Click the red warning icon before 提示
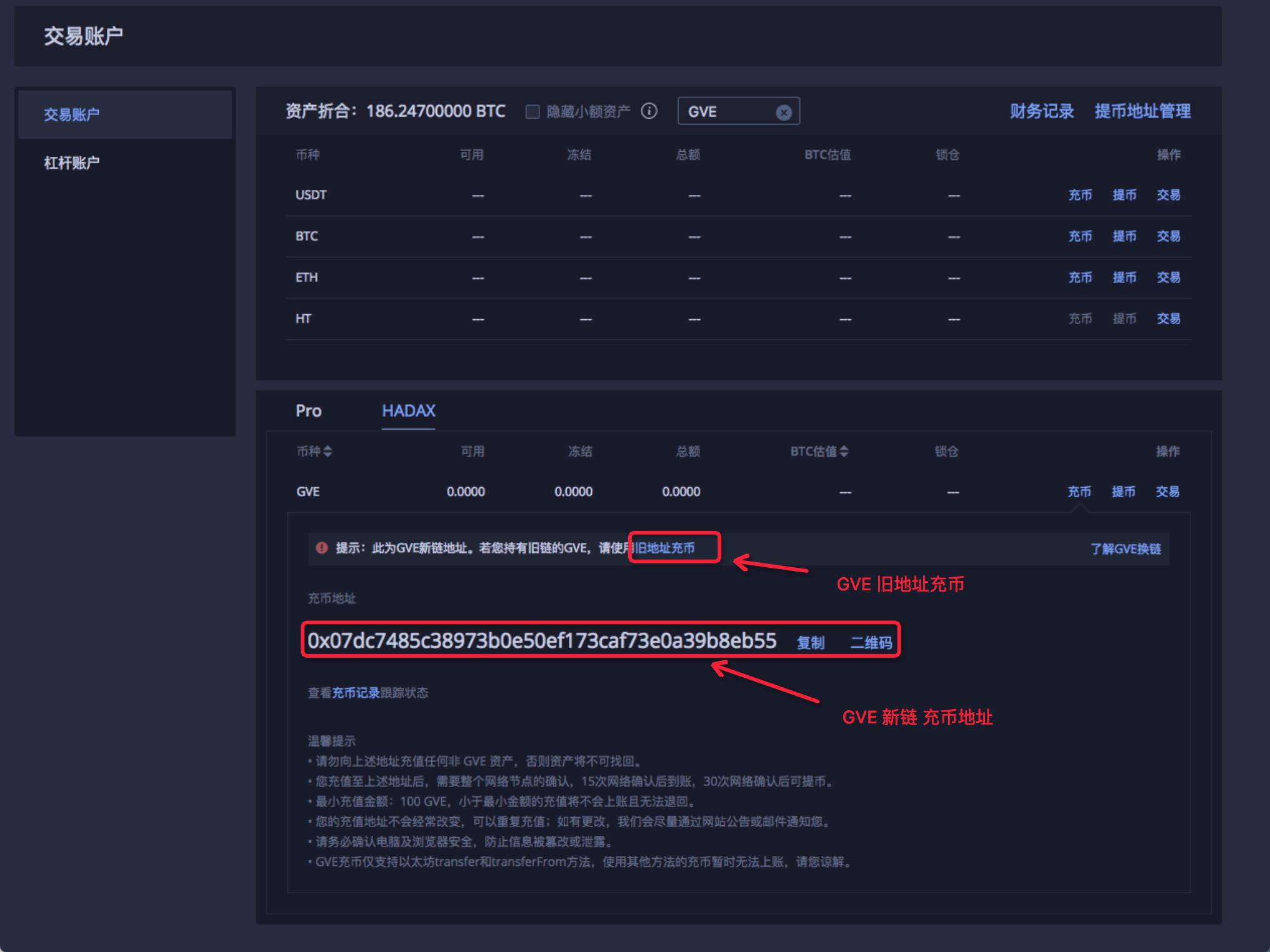Screen dimensions: 1270x952 [x=321, y=548]
